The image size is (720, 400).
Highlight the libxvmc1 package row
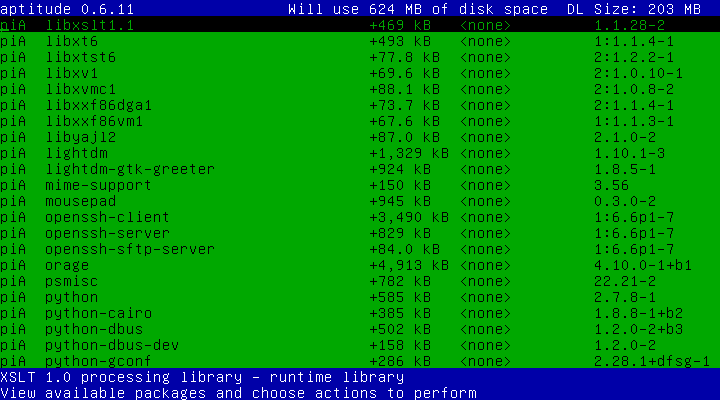point(81,89)
